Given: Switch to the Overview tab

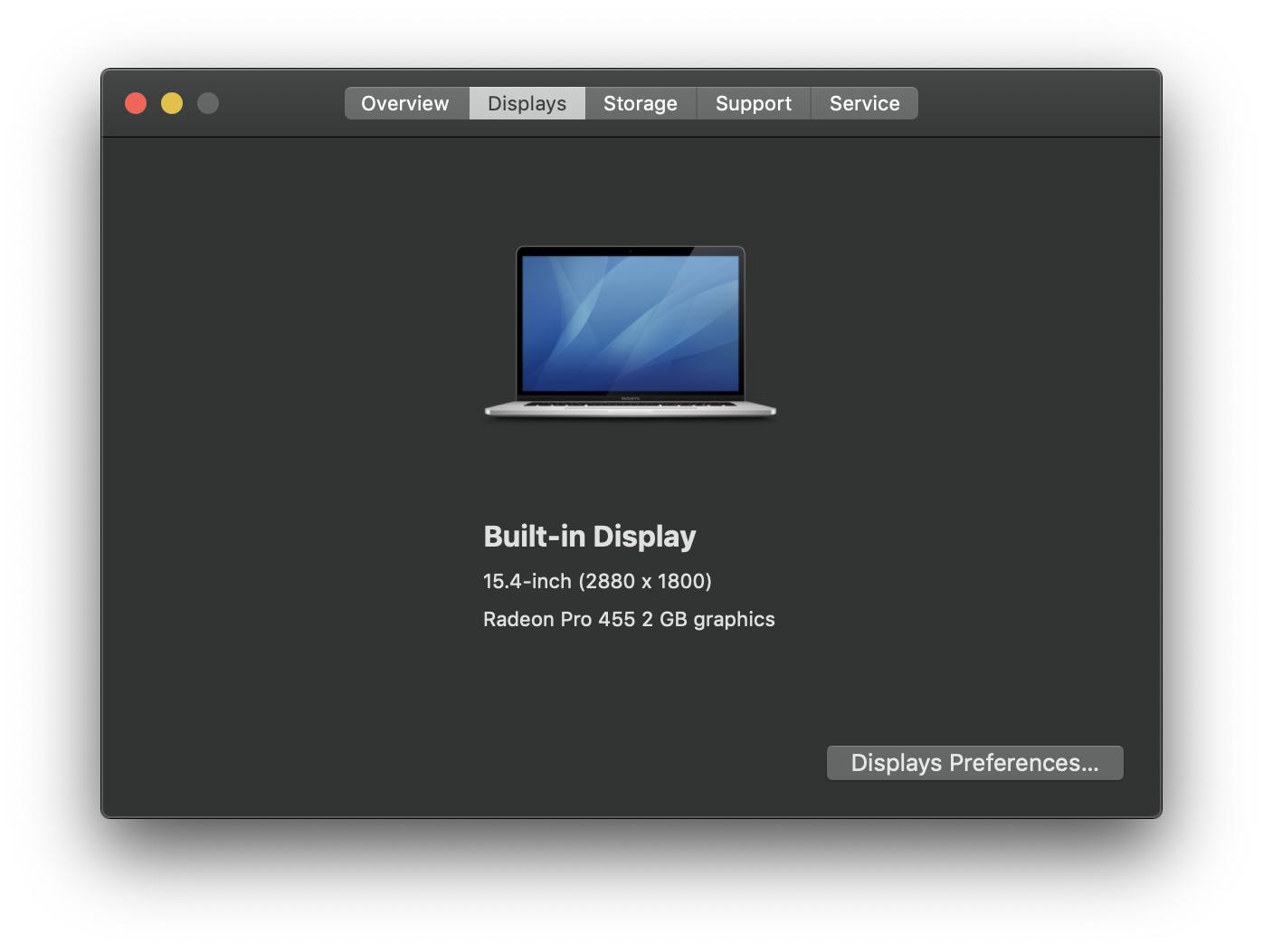Looking at the screenshot, I should tap(406, 103).
